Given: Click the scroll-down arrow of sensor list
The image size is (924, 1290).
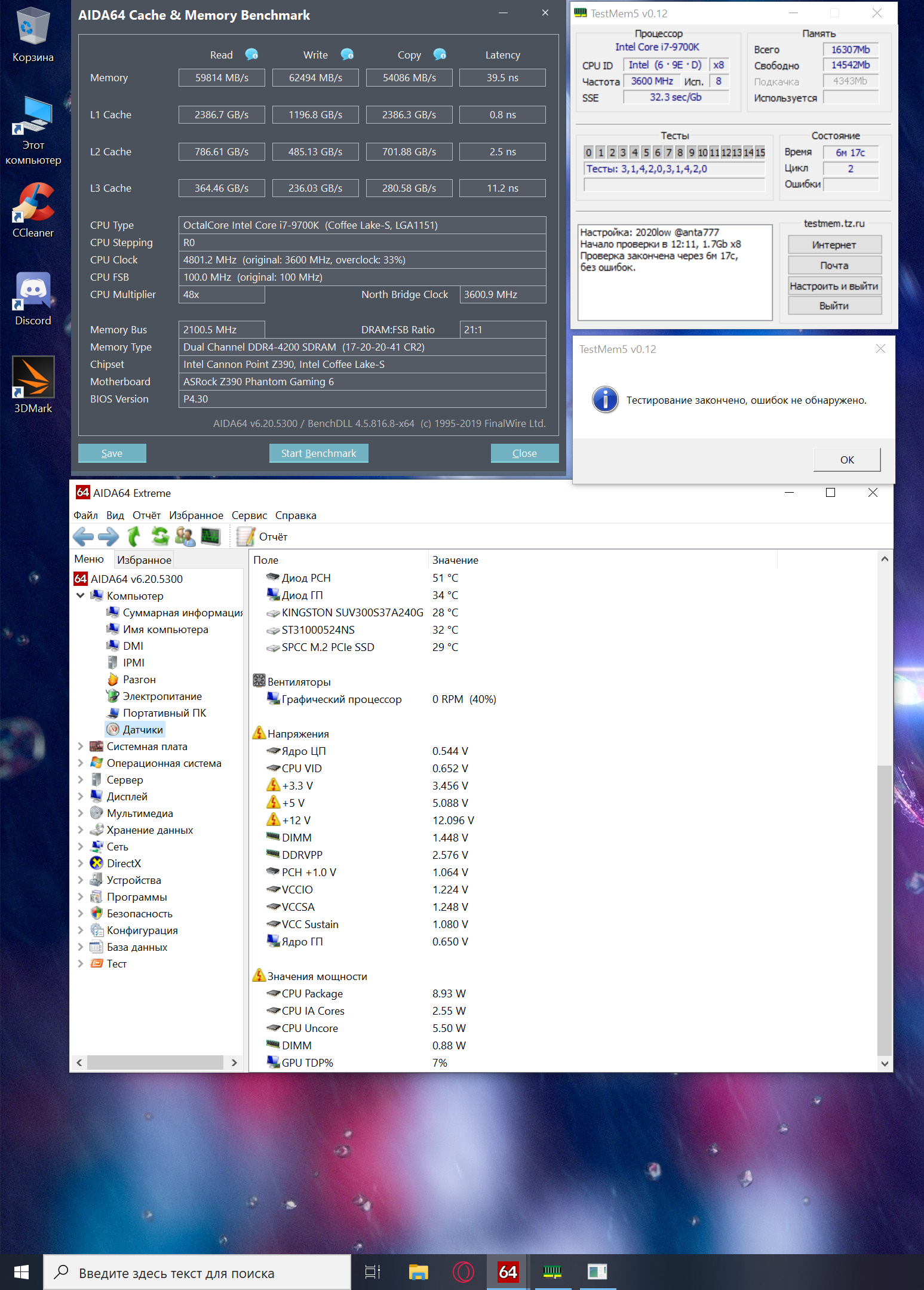Looking at the screenshot, I should coord(885,1063).
